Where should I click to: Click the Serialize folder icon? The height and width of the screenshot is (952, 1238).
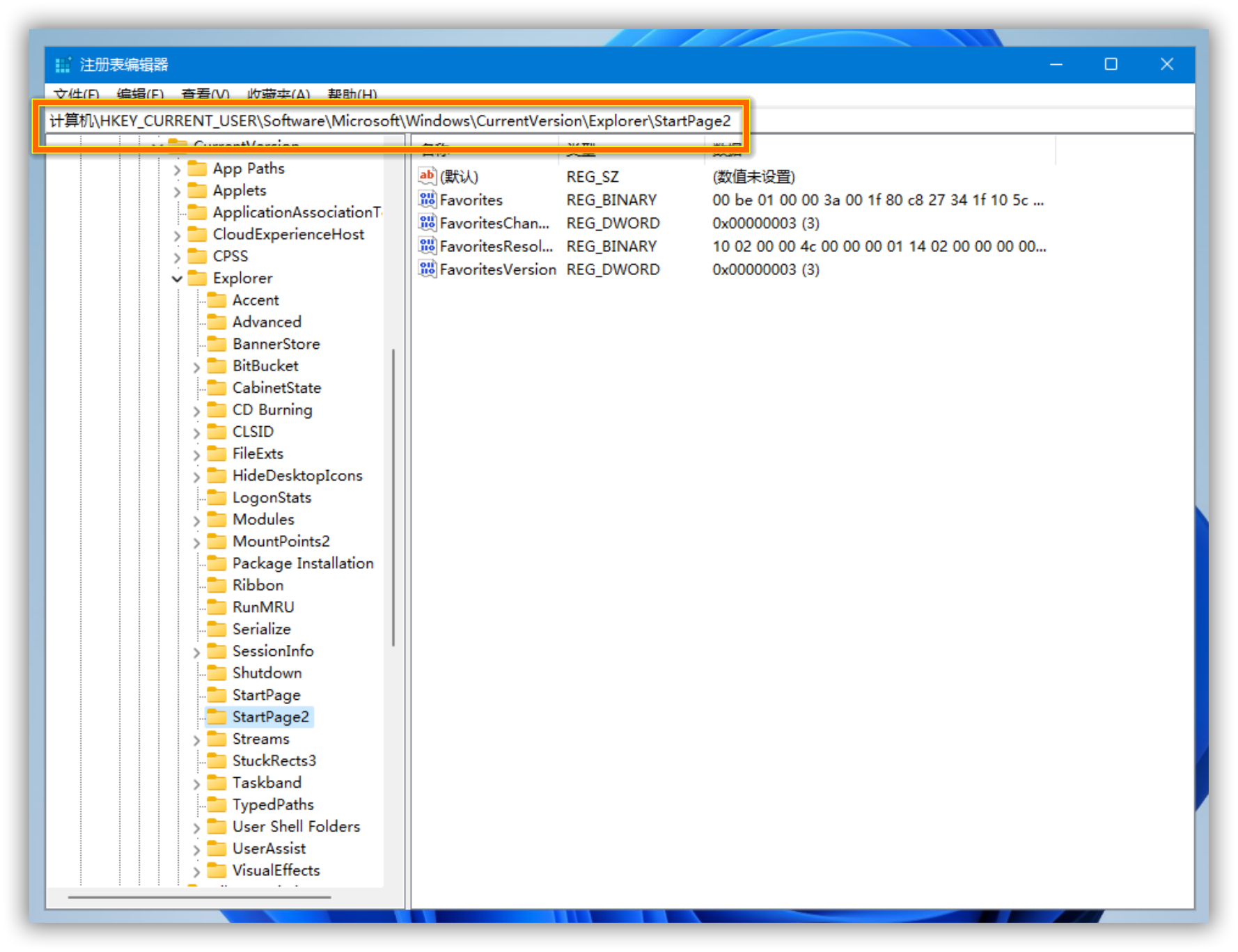pos(217,629)
